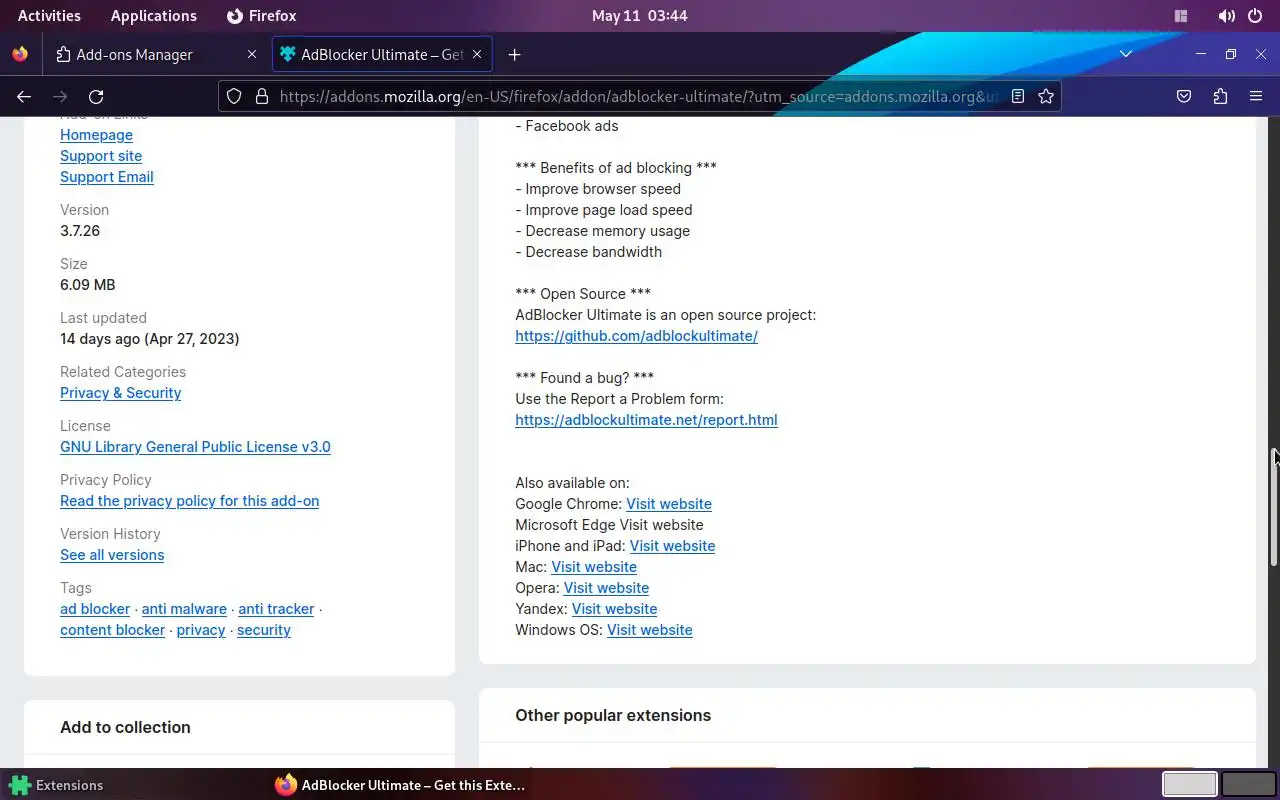Image resolution: width=1280 pixels, height=800 pixels.
Task: Click the top bar workspace indicator icon
Action: click(x=1181, y=16)
